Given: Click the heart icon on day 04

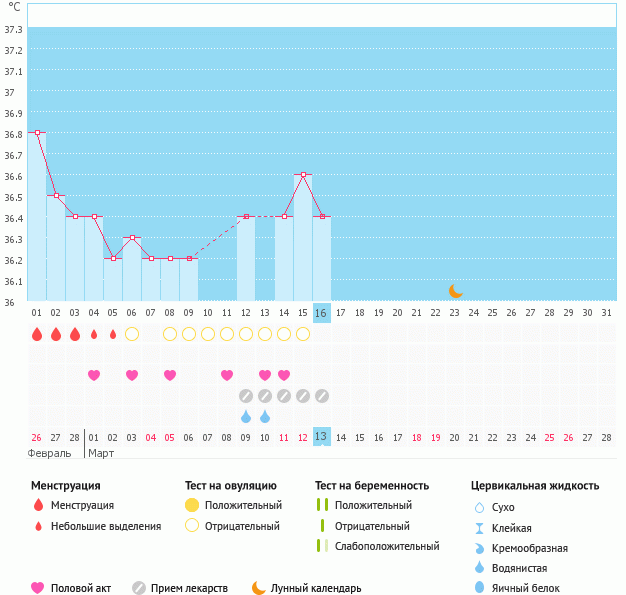Looking at the screenshot, I should point(94,375).
